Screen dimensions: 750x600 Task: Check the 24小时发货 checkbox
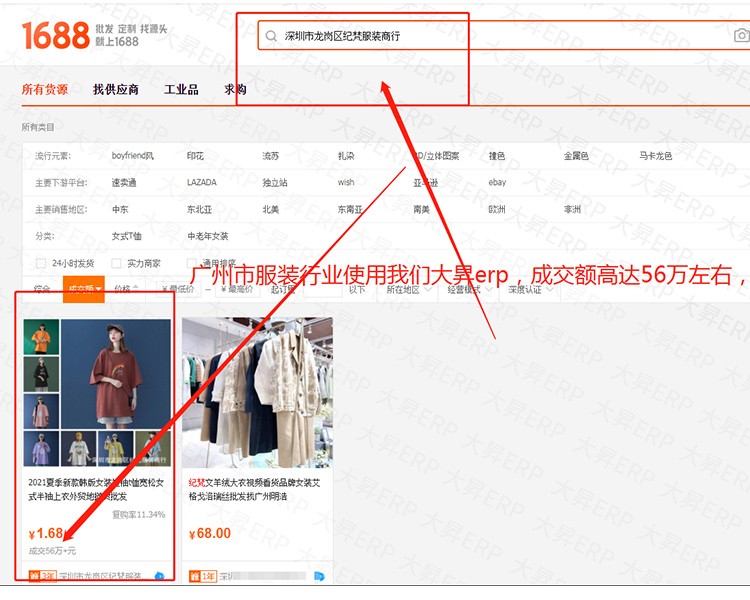[x=41, y=263]
